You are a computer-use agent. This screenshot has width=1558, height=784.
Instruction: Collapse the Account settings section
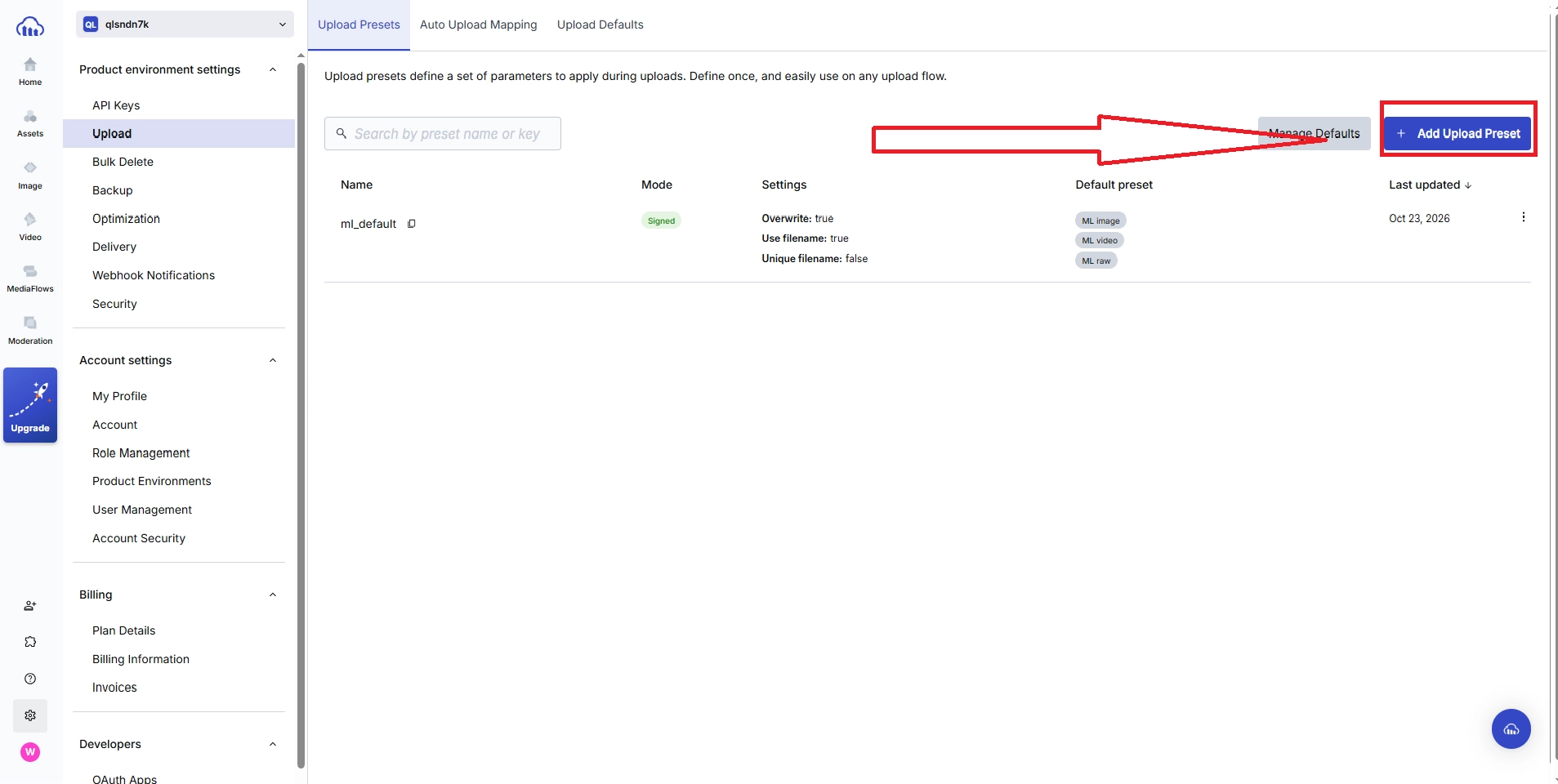click(273, 360)
